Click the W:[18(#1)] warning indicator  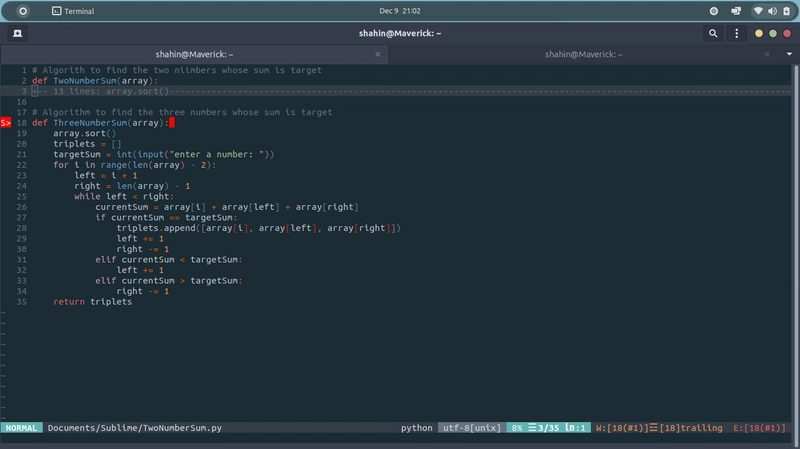point(620,428)
